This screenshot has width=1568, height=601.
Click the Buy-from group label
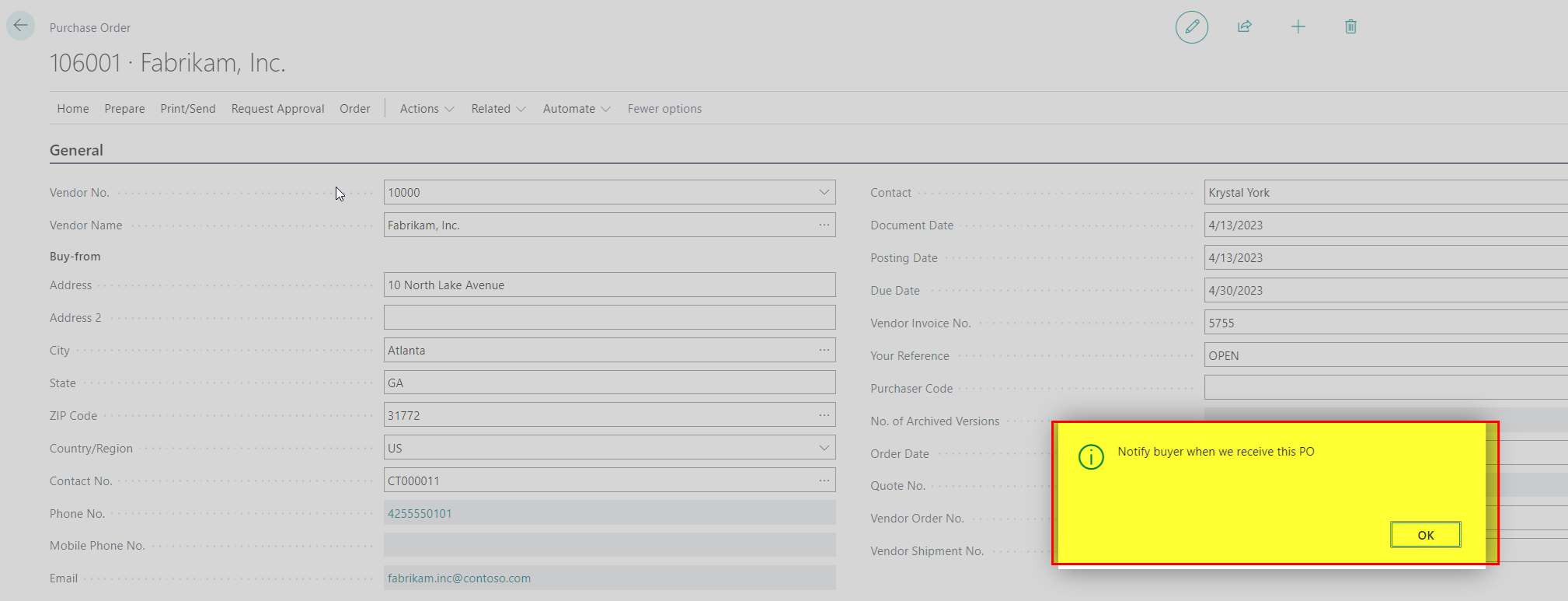tap(75, 256)
